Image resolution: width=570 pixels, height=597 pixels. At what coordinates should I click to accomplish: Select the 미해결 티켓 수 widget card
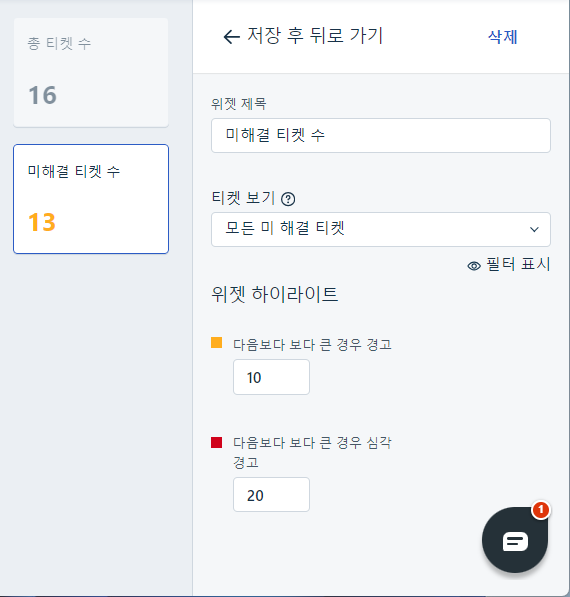pyautogui.click(x=91, y=199)
